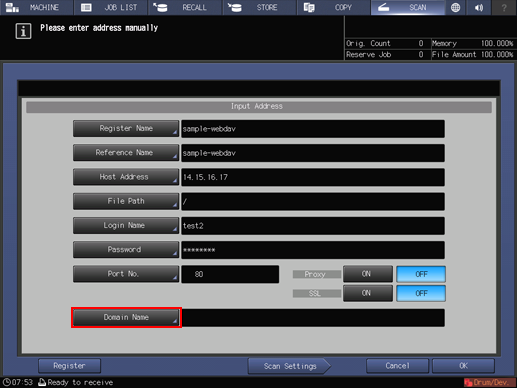Open the RECALL tab
The height and width of the screenshot is (388, 517).
point(185,7)
